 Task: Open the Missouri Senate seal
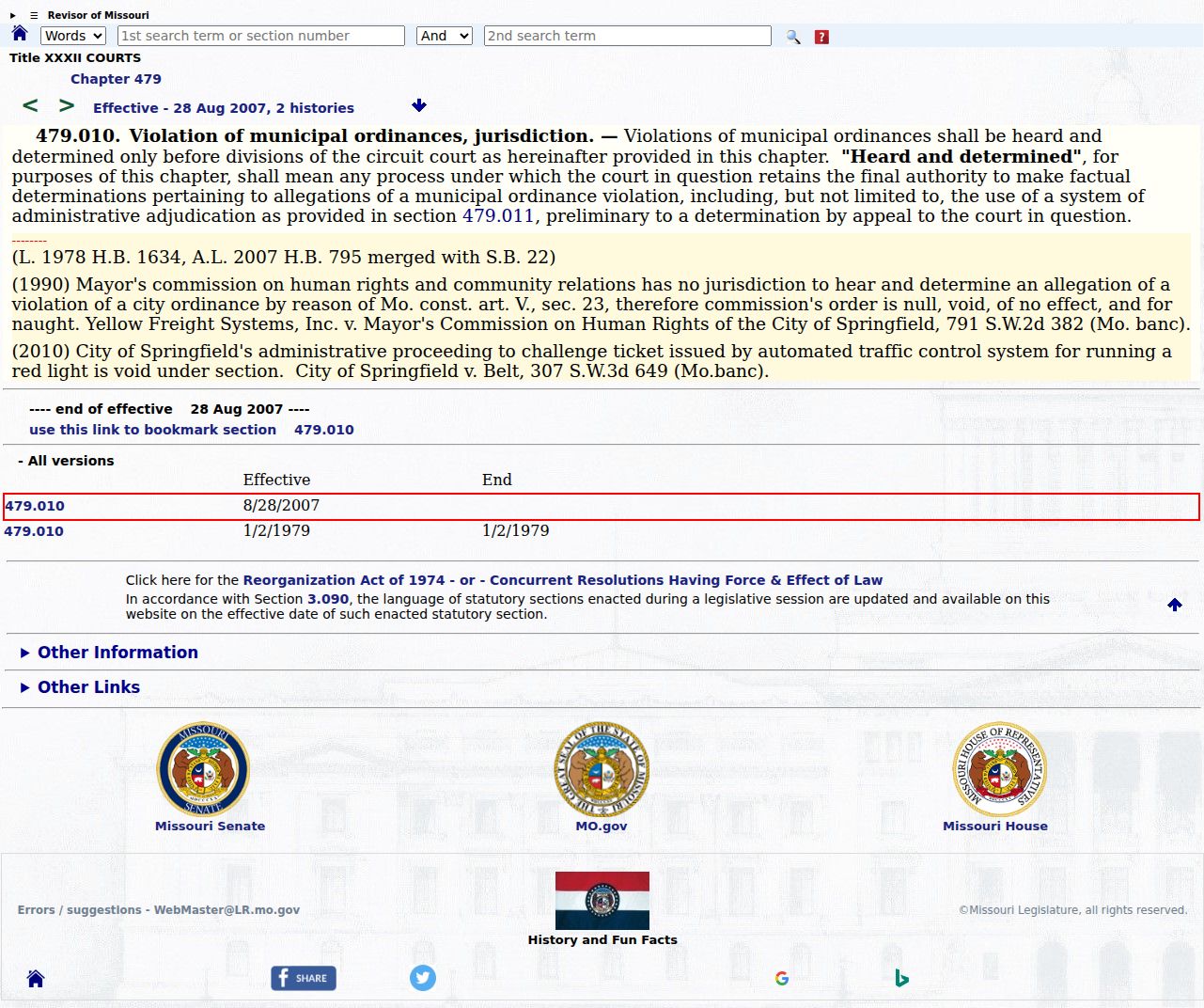coord(203,769)
